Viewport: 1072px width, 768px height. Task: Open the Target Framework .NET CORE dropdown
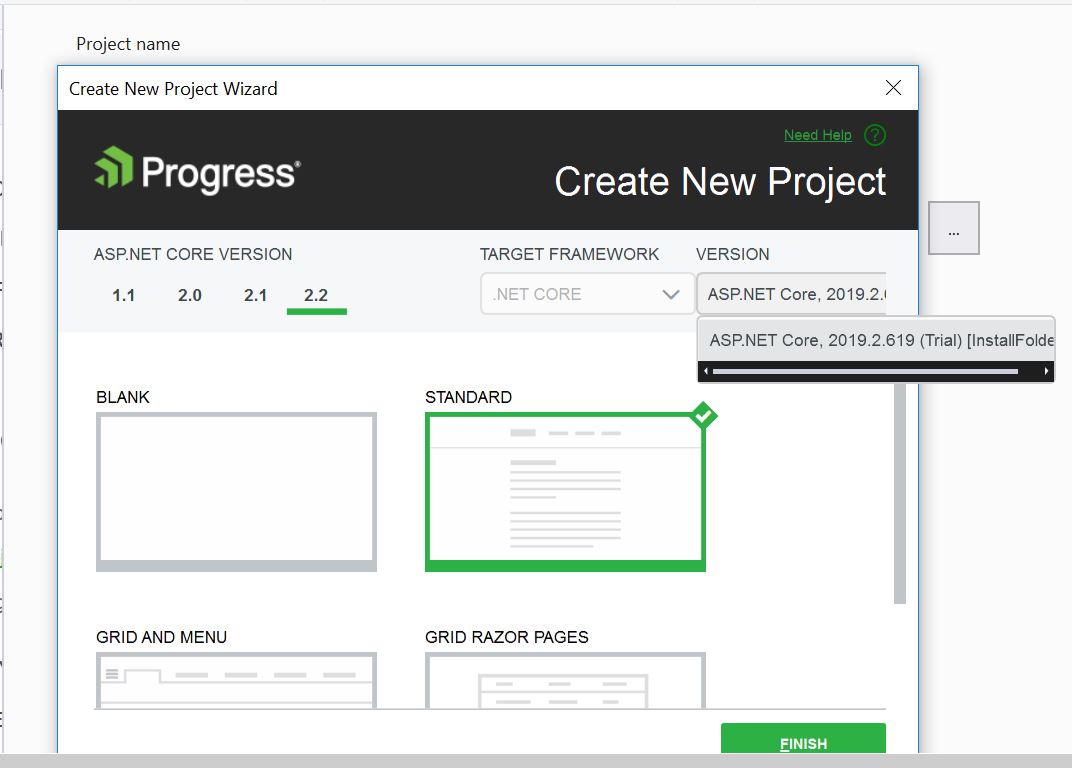[587, 294]
